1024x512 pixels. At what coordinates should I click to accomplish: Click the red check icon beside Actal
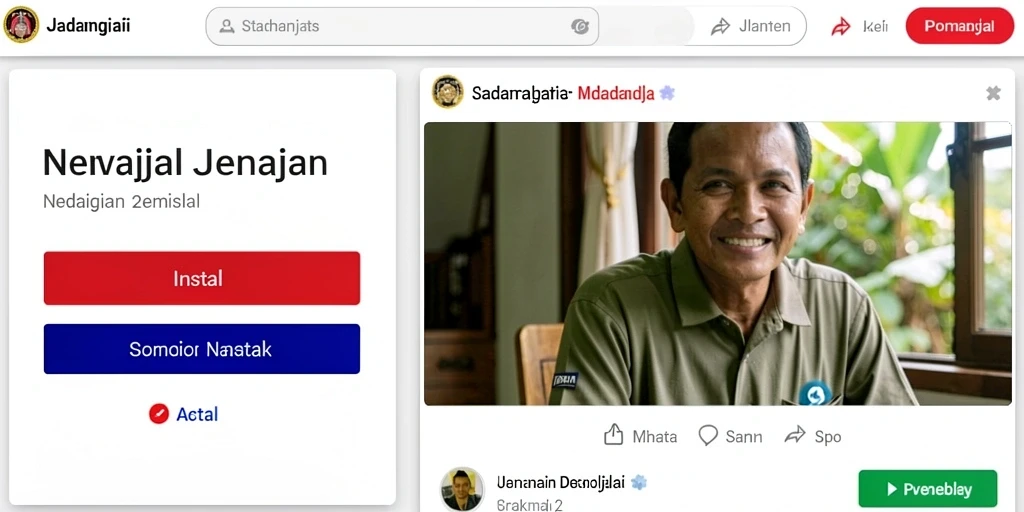coord(159,414)
